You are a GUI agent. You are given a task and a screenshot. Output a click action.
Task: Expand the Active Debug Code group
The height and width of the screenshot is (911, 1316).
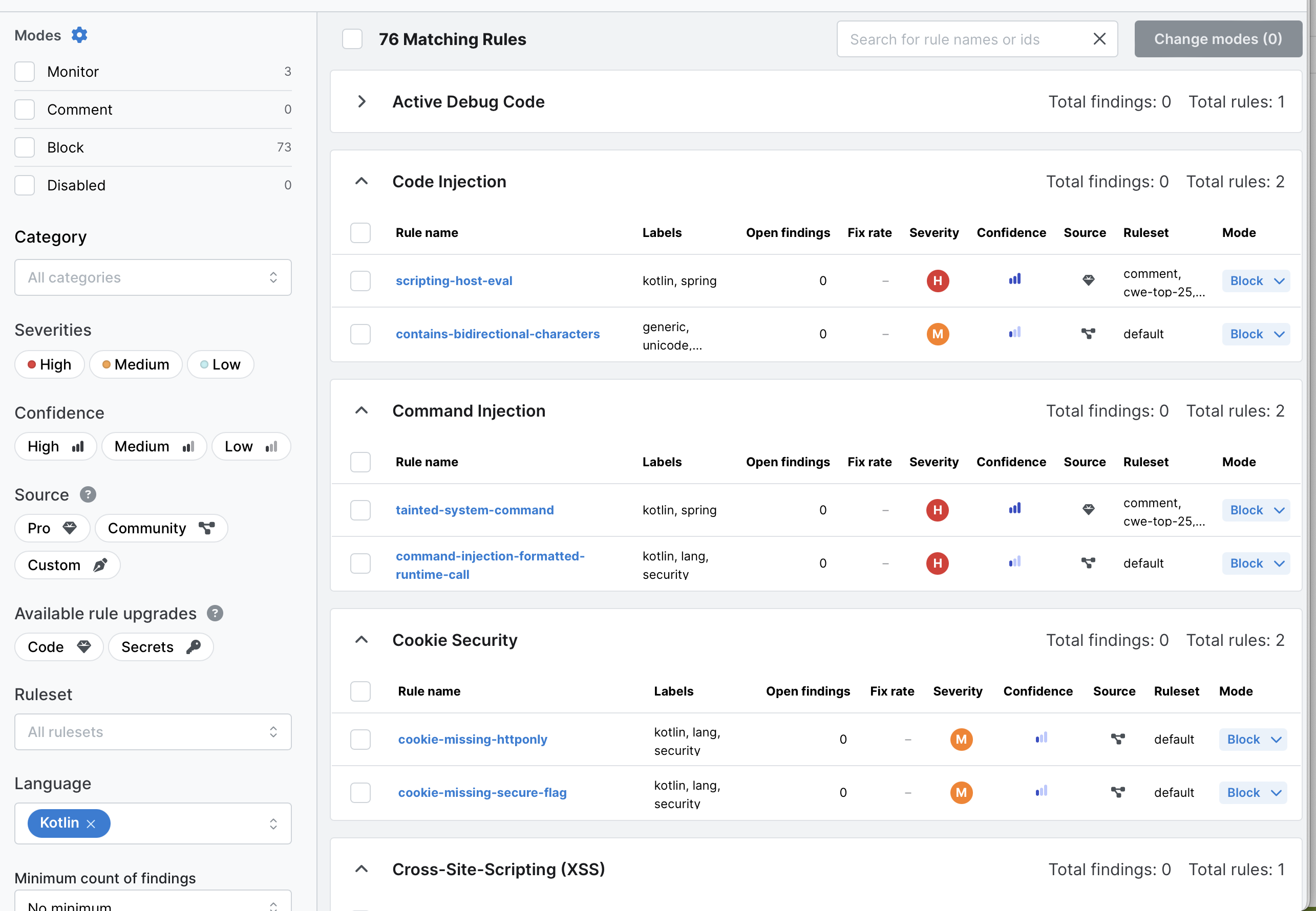point(362,102)
